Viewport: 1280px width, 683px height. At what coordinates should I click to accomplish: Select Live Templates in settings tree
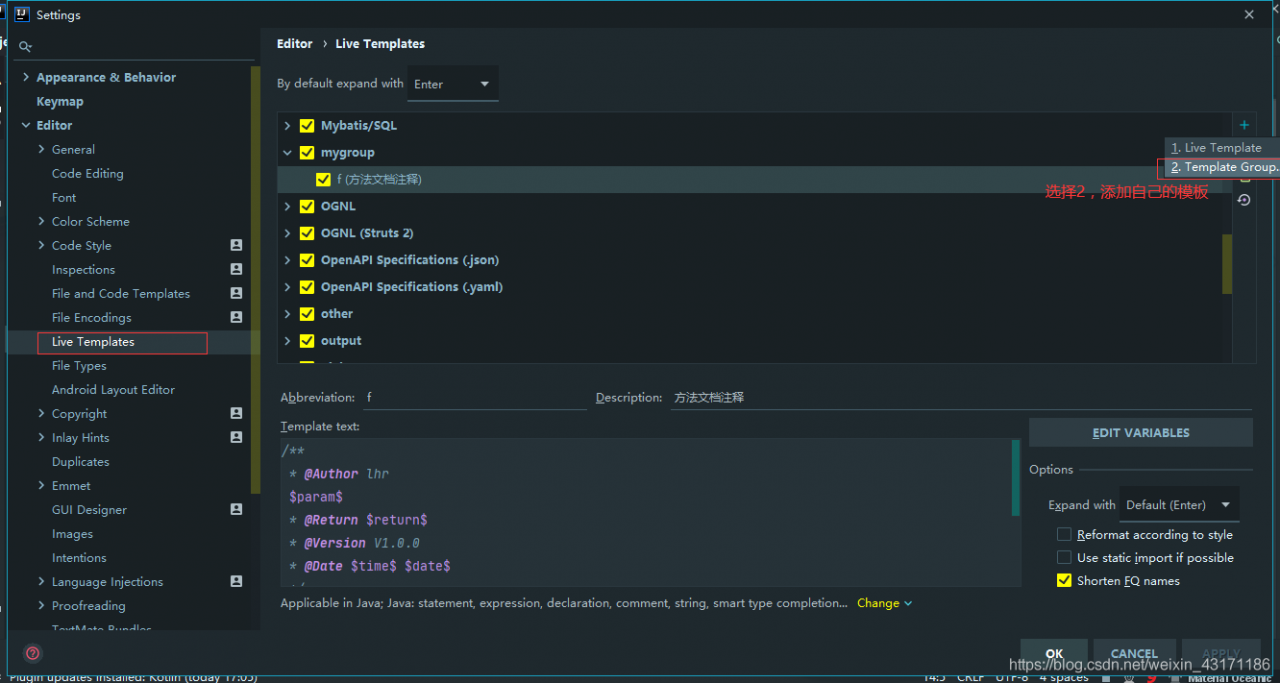(x=93, y=342)
